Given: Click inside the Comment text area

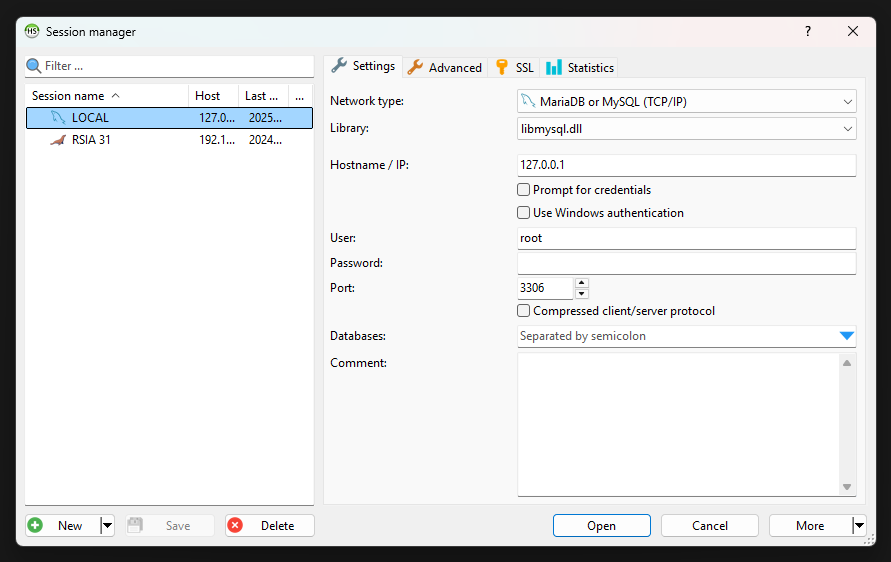Looking at the screenshot, I should tap(678, 424).
